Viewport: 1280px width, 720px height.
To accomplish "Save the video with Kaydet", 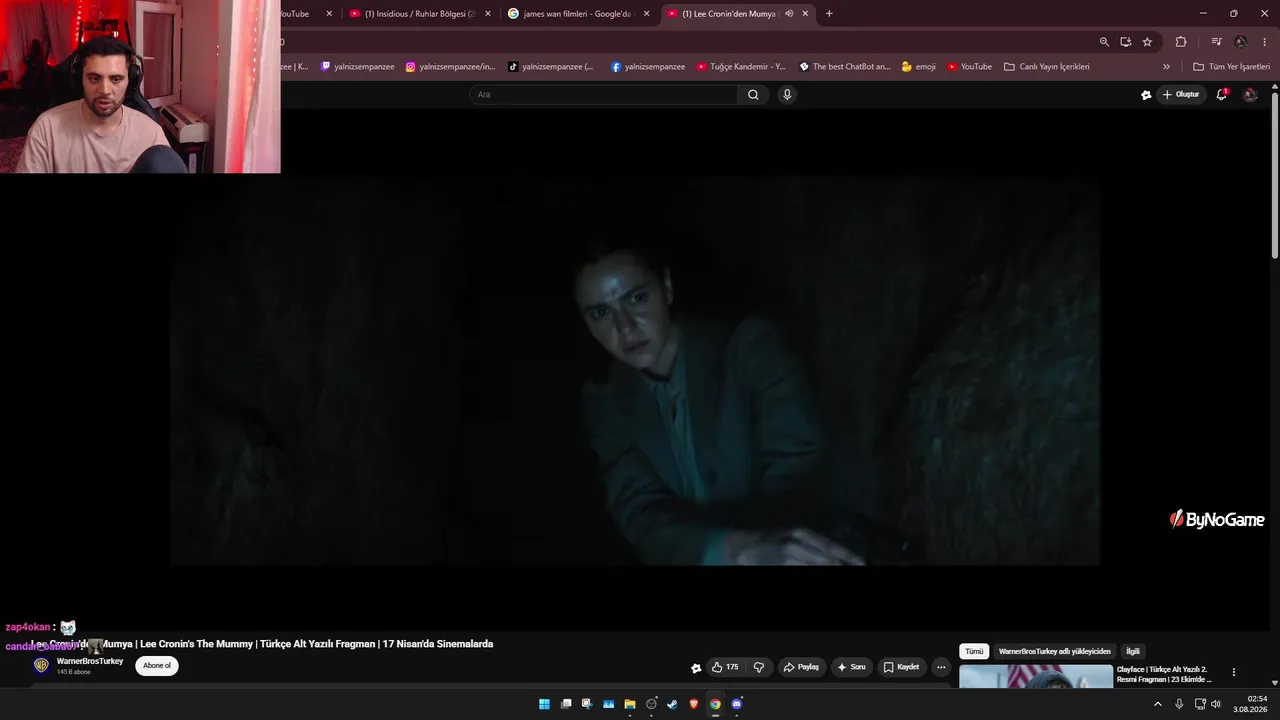I will (901, 667).
